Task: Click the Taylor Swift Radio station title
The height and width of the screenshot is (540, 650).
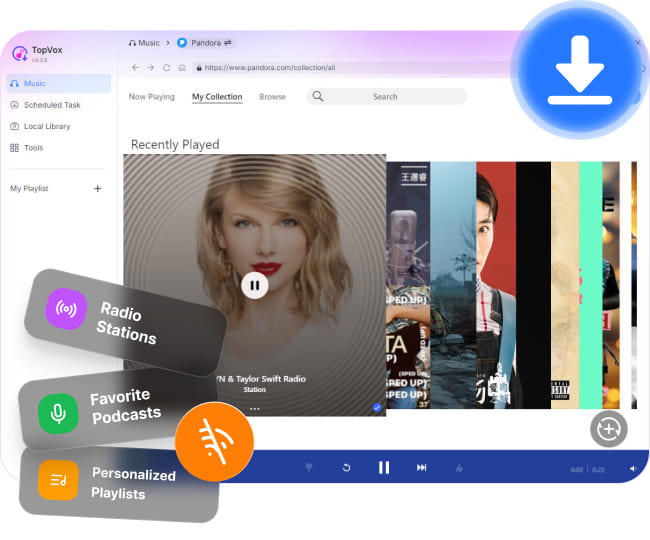Action: point(261,379)
